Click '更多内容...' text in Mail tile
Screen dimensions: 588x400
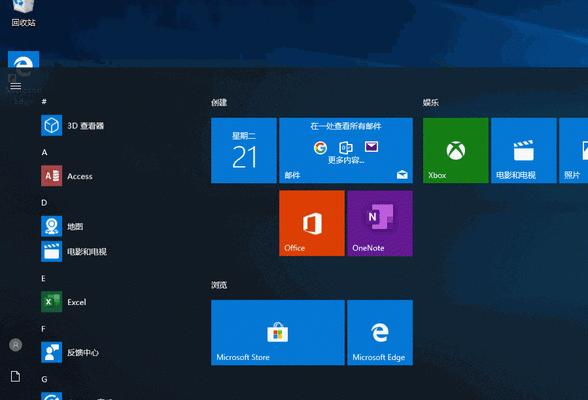pyautogui.click(x=346, y=160)
